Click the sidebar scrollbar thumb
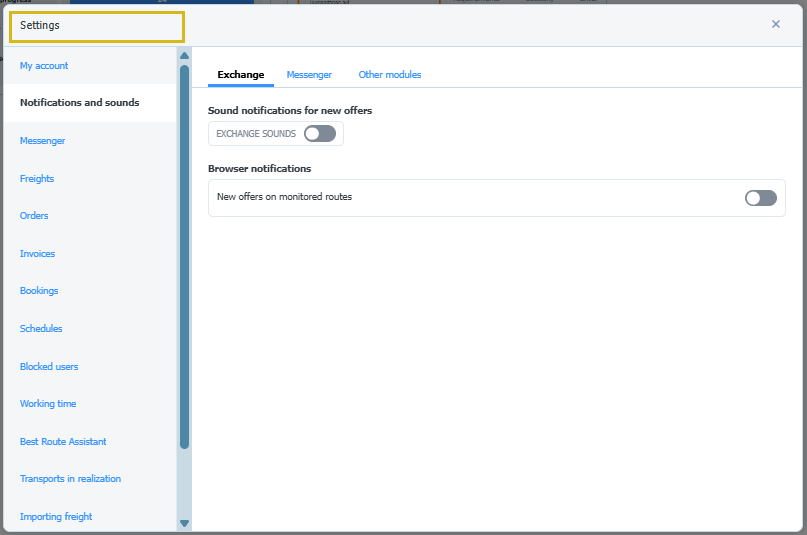The height and width of the screenshot is (535, 807). tap(184, 250)
